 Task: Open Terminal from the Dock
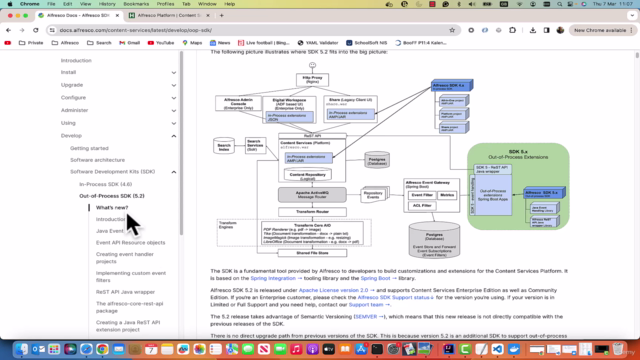pyautogui.click(x=377, y=349)
